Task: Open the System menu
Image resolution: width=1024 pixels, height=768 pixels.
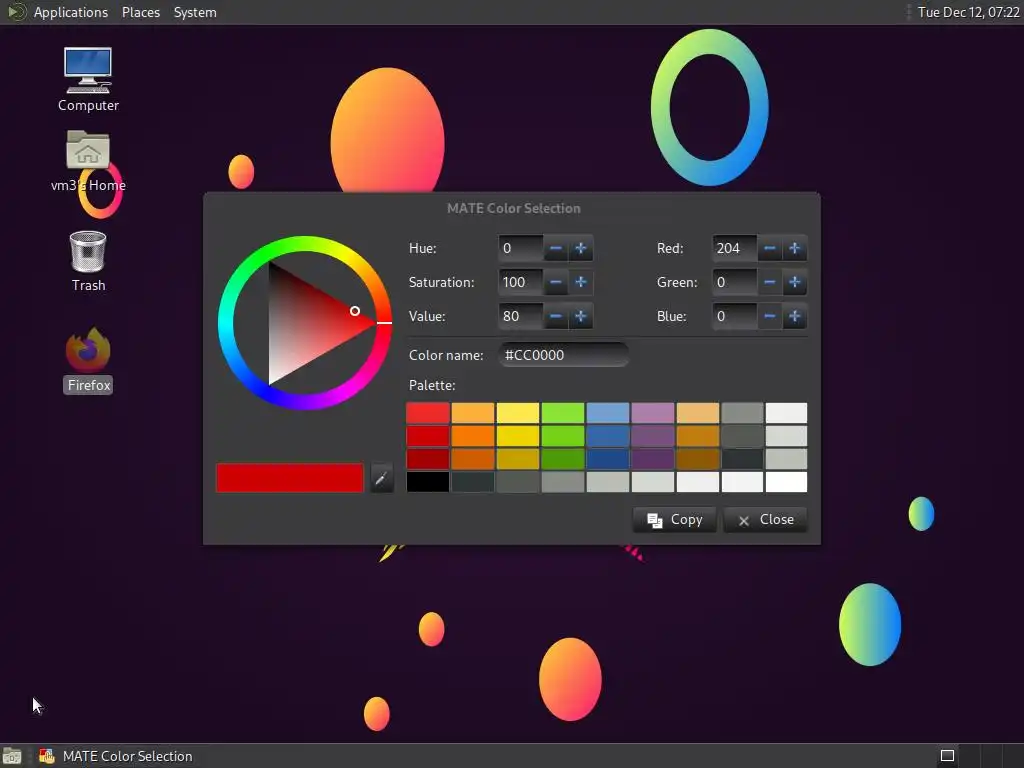Action: tap(195, 12)
